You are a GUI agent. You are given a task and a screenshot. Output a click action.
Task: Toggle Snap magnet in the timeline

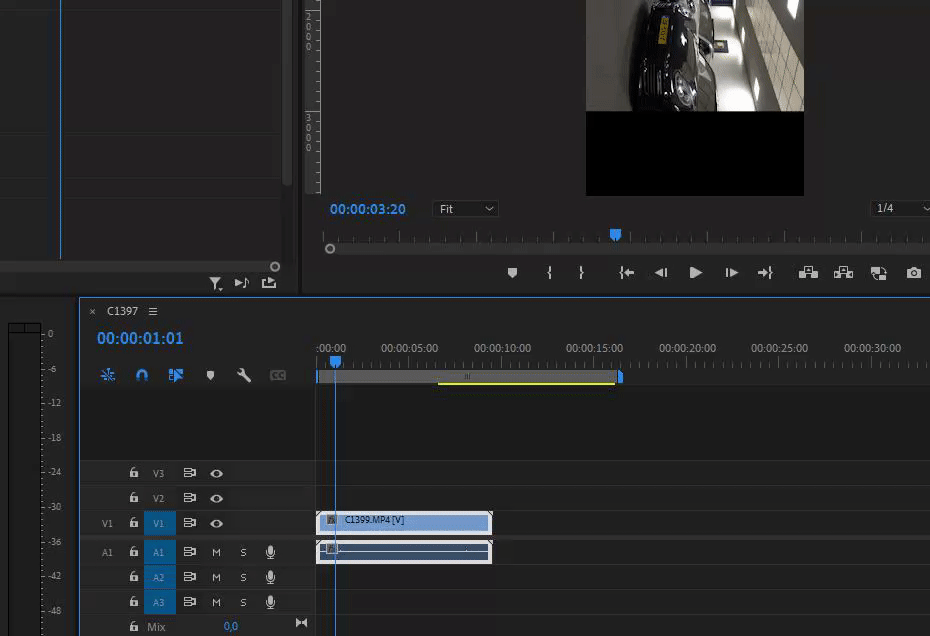tap(142, 376)
